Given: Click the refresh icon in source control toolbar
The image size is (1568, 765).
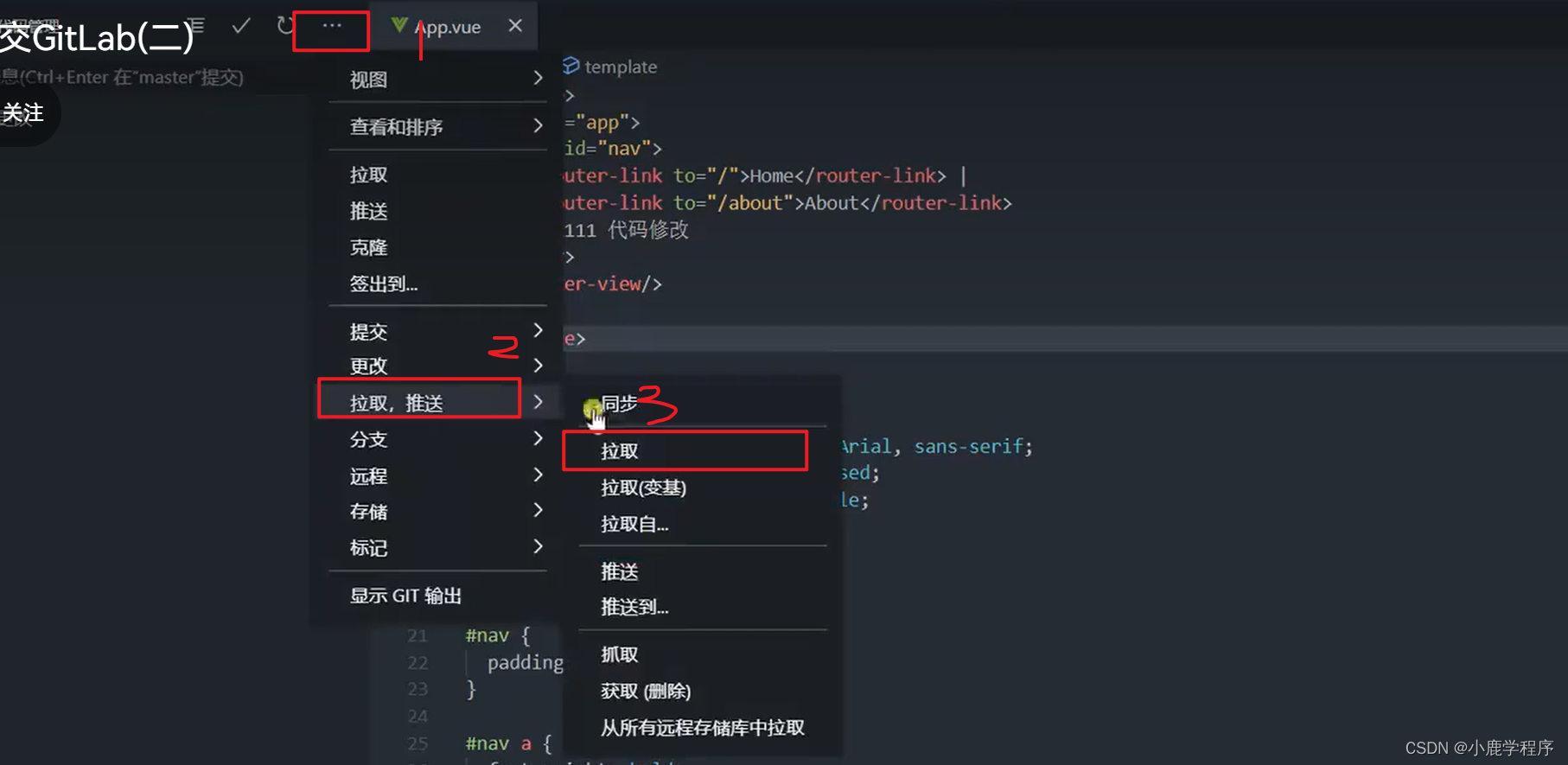Looking at the screenshot, I should [x=284, y=26].
